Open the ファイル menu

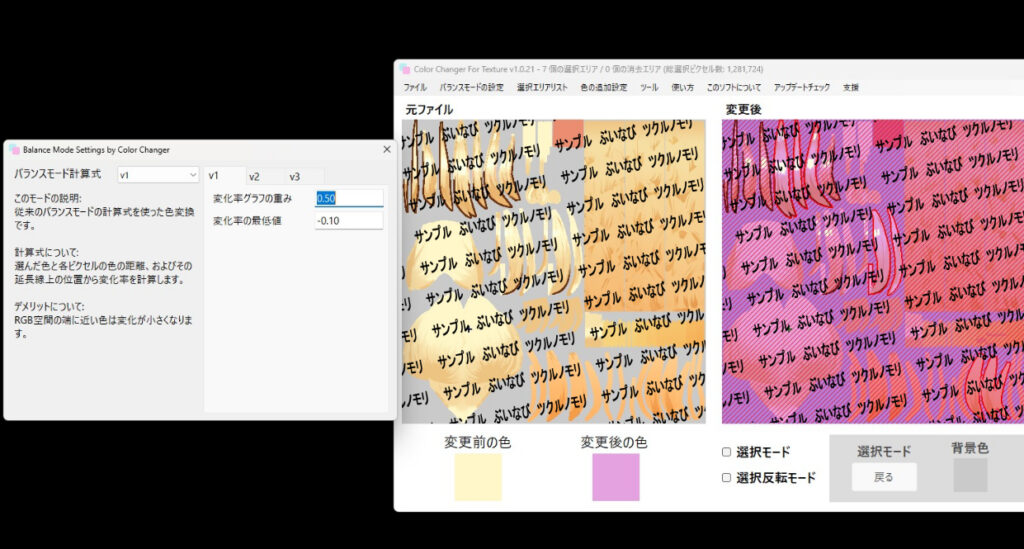(x=414, y=88)
